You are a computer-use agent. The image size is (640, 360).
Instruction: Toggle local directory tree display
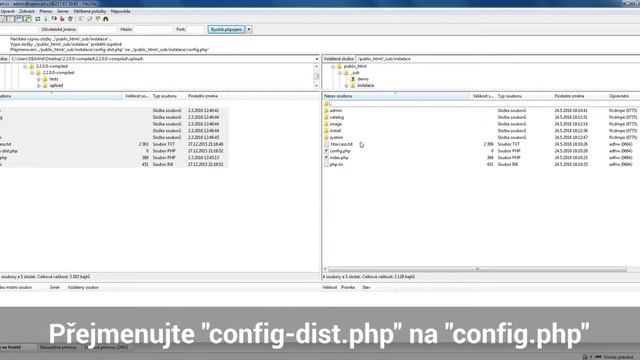point(10,19)
